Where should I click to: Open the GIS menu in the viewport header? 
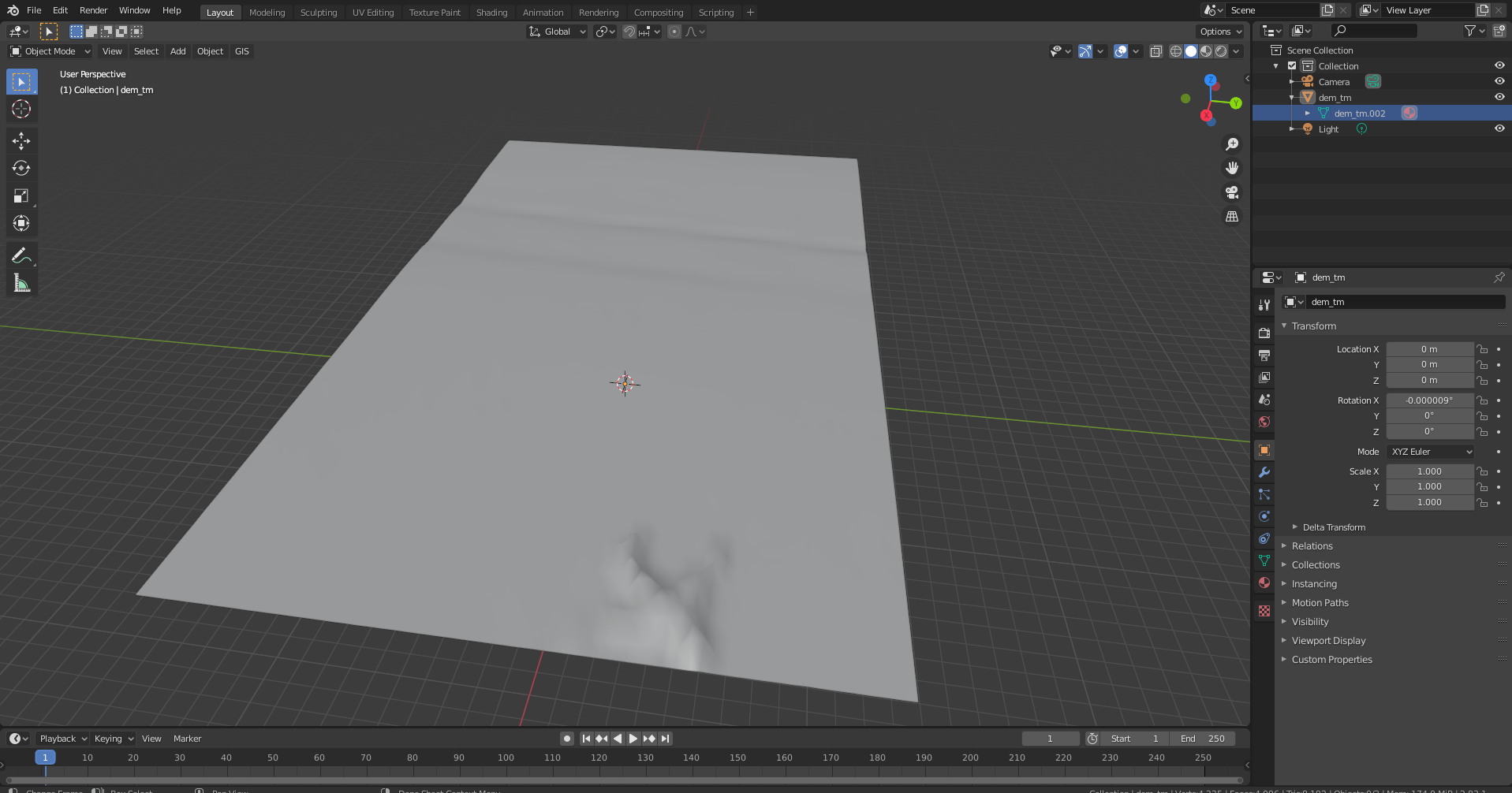point(241,51)
